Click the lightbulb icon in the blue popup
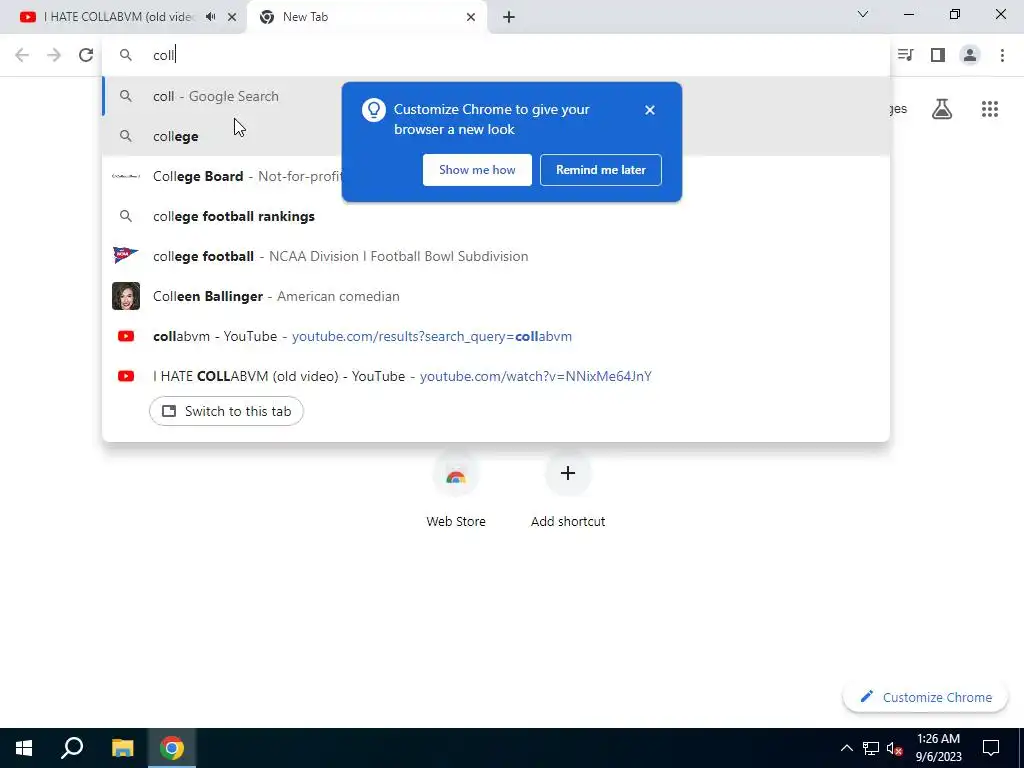 click(x=374, y=110)
